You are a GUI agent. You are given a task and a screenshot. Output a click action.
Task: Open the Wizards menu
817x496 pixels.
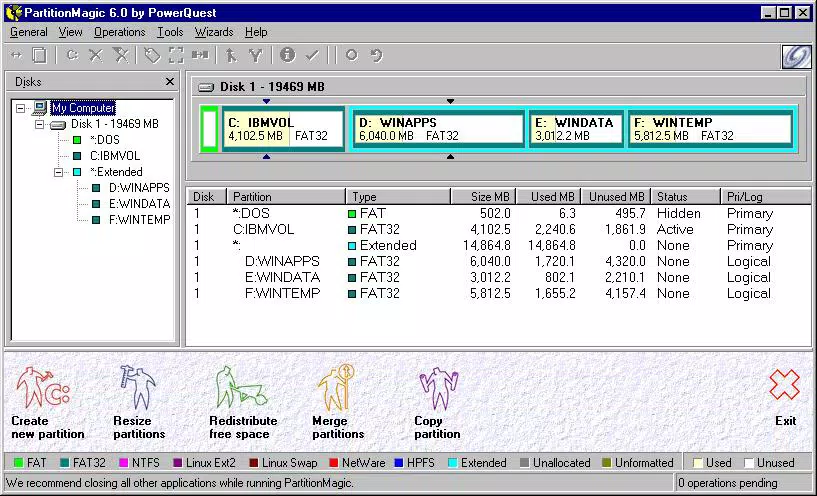coord(214,32)
